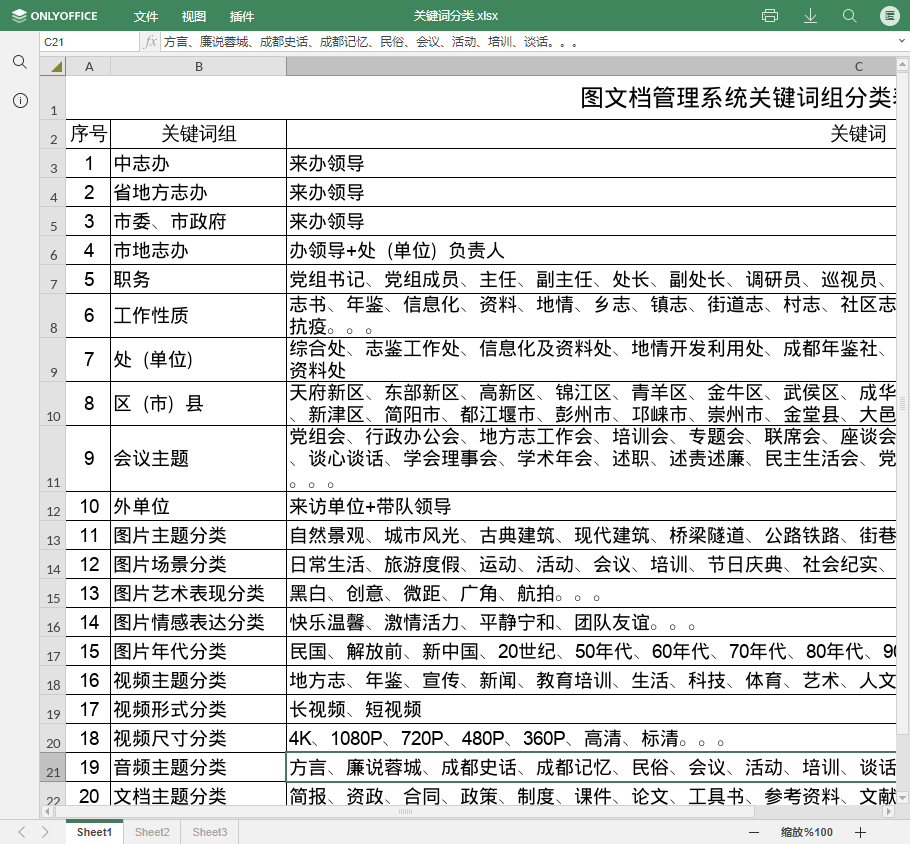
Task: Click the C21 cell name box
Action: [88, 42]
